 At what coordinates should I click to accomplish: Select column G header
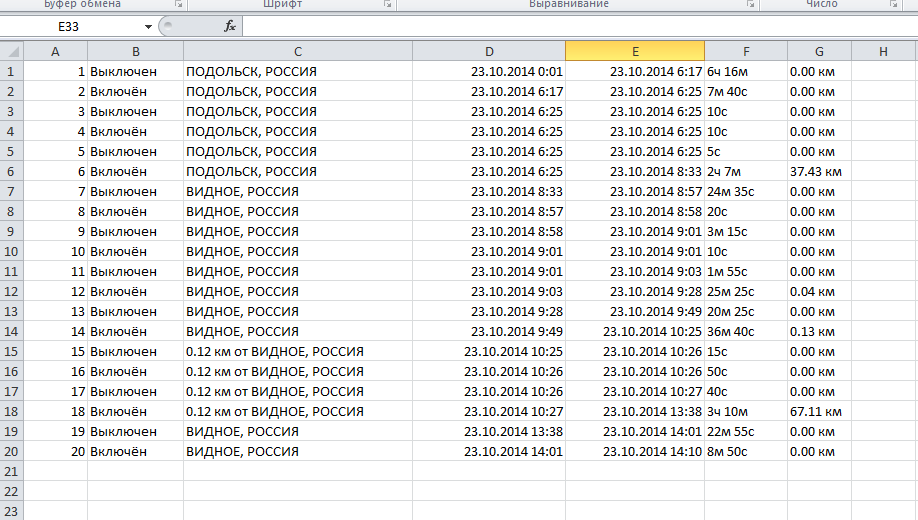click(x=820, y=52)
